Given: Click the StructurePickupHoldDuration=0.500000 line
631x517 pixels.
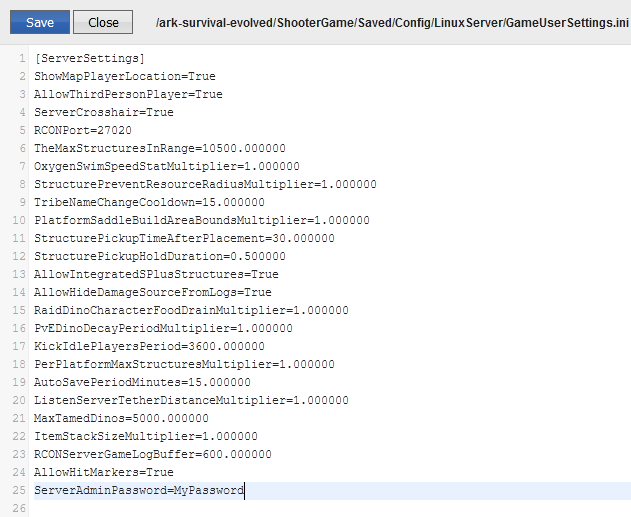Looking at the screenshot, I should pos(160,256).
